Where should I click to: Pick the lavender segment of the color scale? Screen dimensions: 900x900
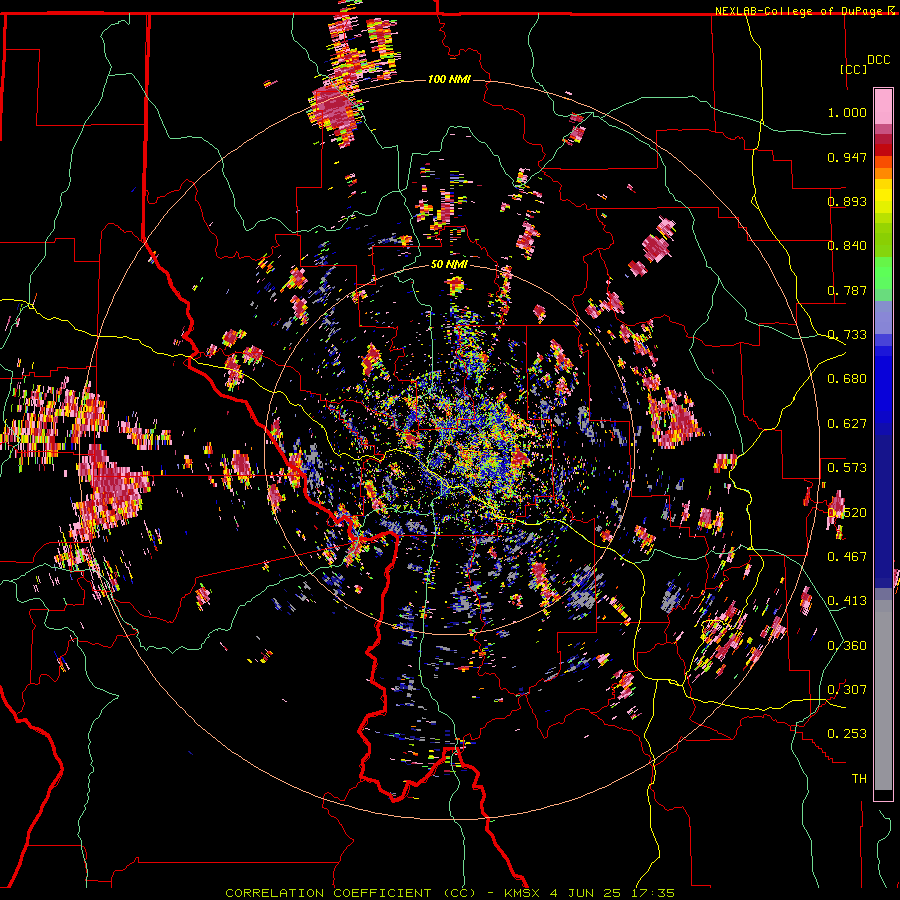[883, 318]
